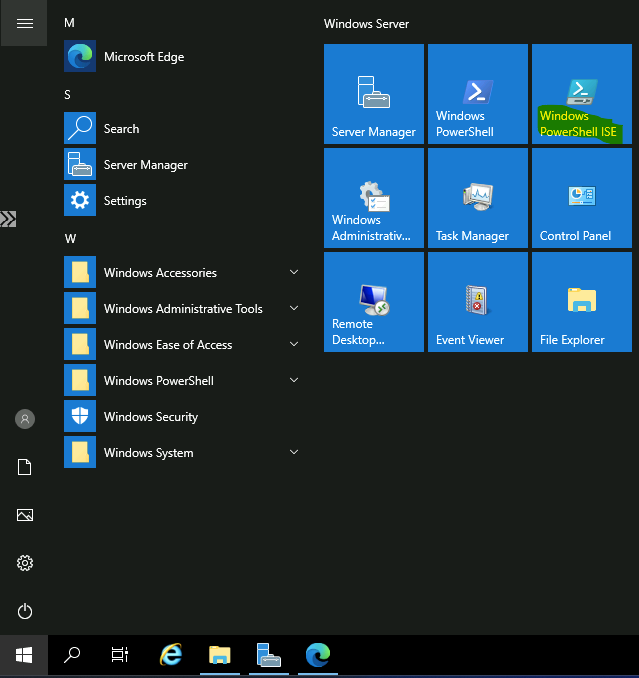Select the Windows Administrative Tools folder label

[x=183, y=309]
